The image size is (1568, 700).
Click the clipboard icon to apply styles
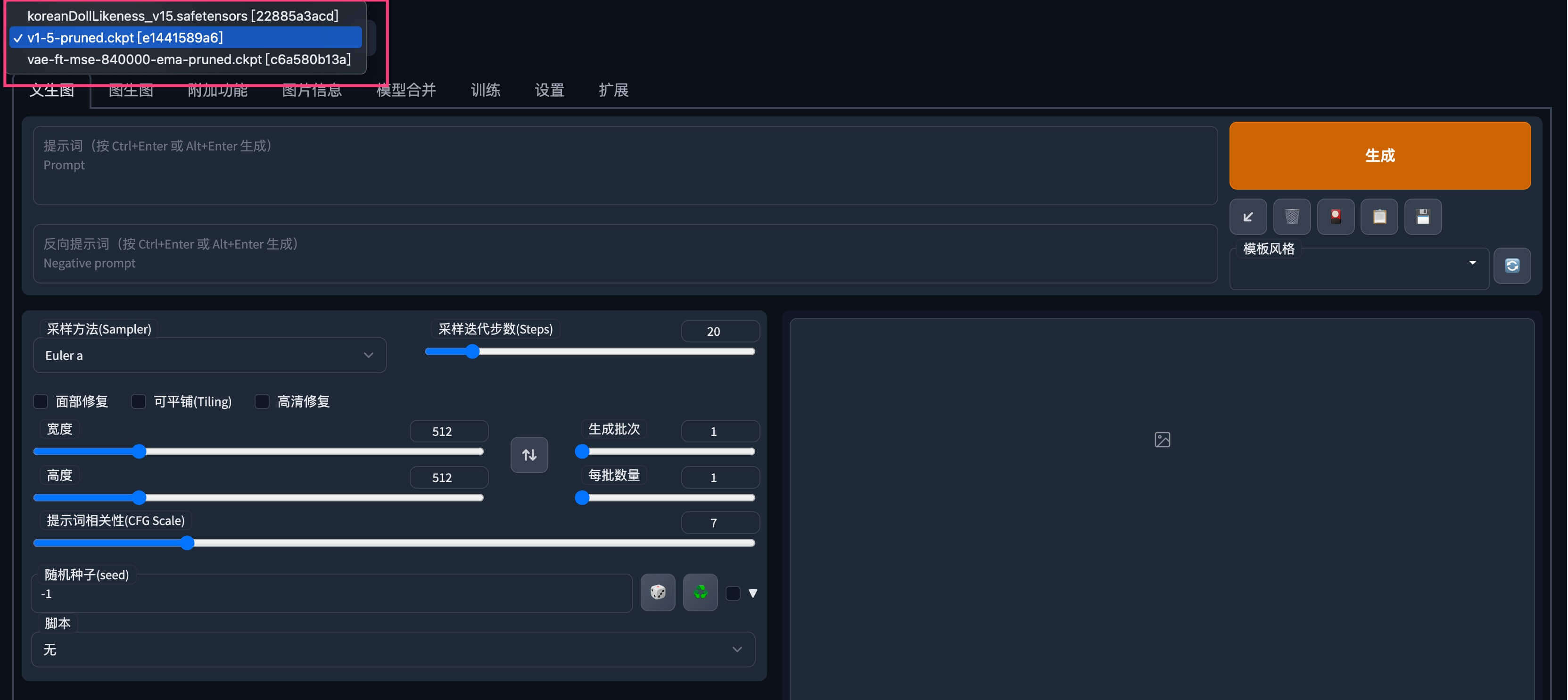click(x=1379, y=217)
